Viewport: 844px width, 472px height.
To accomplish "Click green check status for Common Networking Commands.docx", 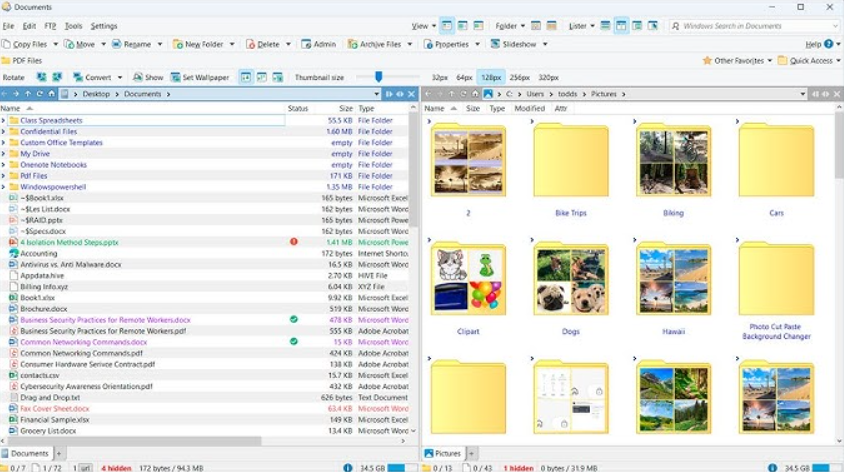I will (x=294, y=341).
